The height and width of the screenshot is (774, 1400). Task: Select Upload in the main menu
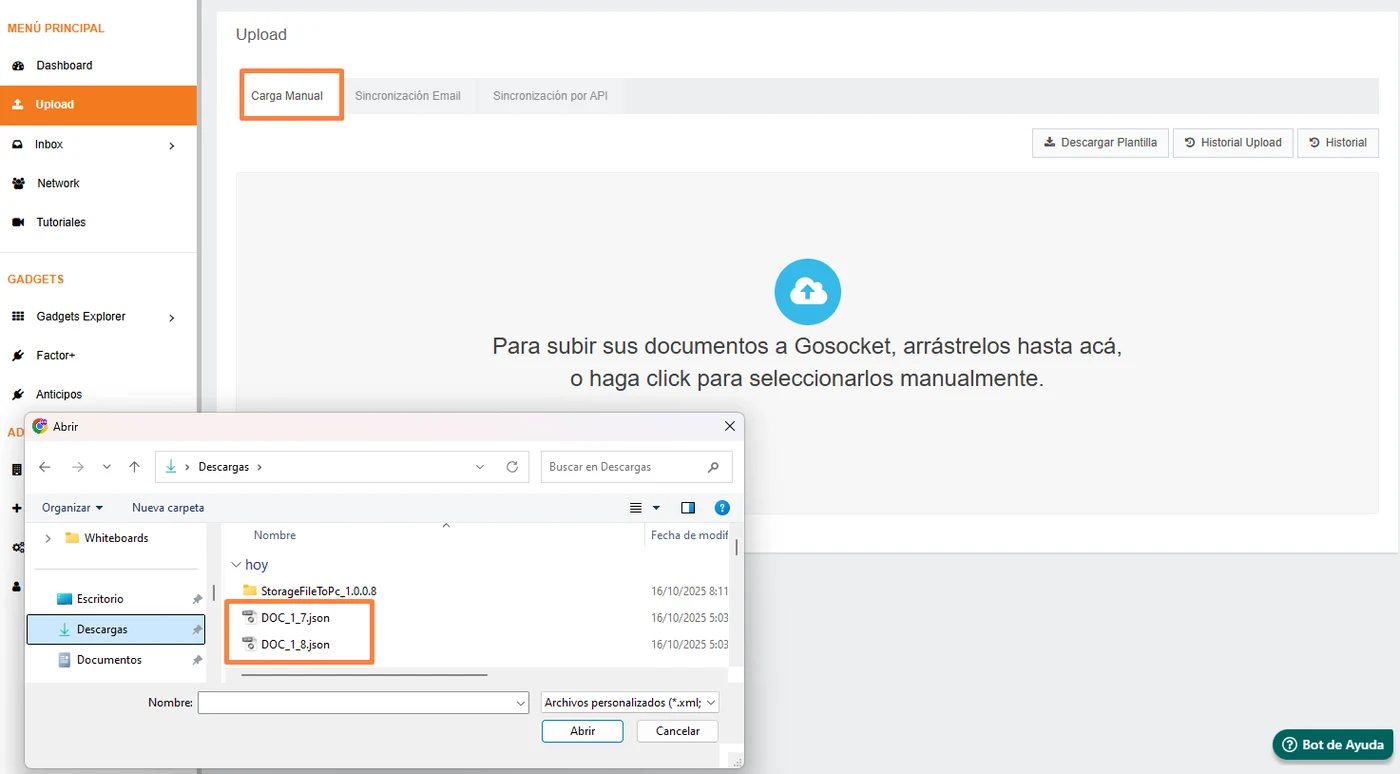coord(98,105)
